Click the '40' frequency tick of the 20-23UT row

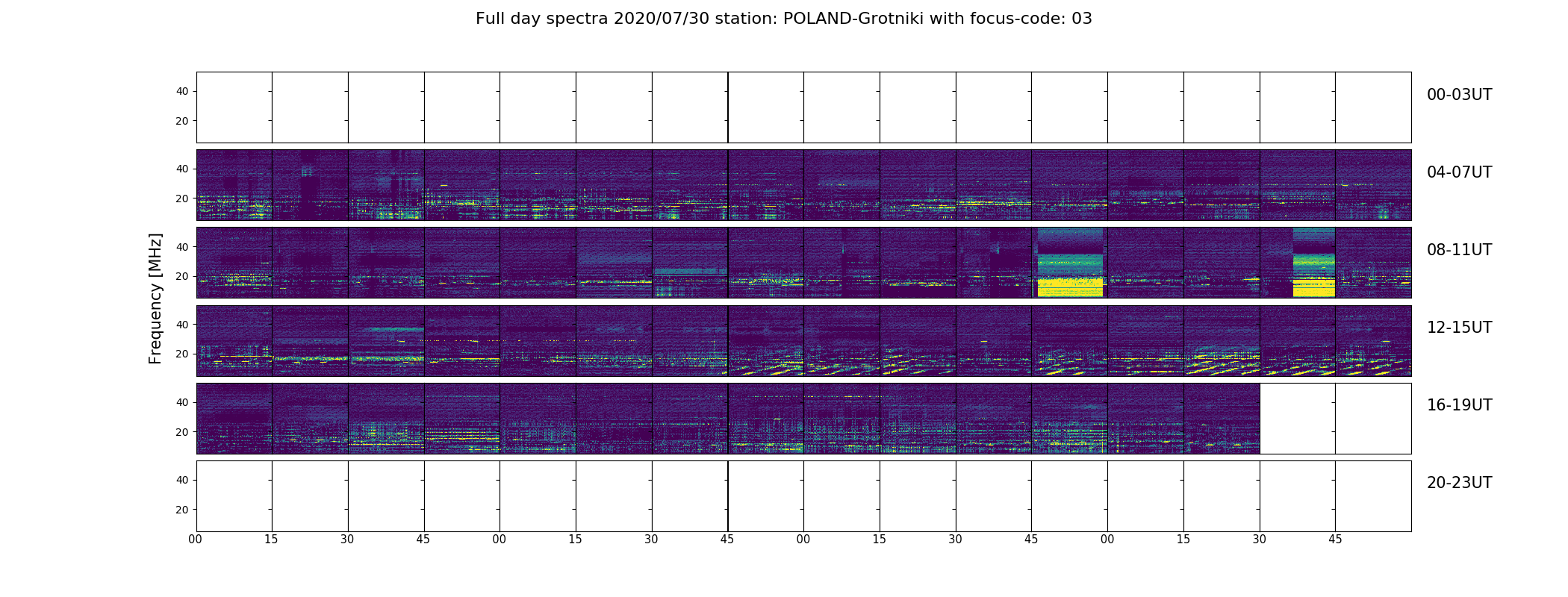tap(182, 480)
